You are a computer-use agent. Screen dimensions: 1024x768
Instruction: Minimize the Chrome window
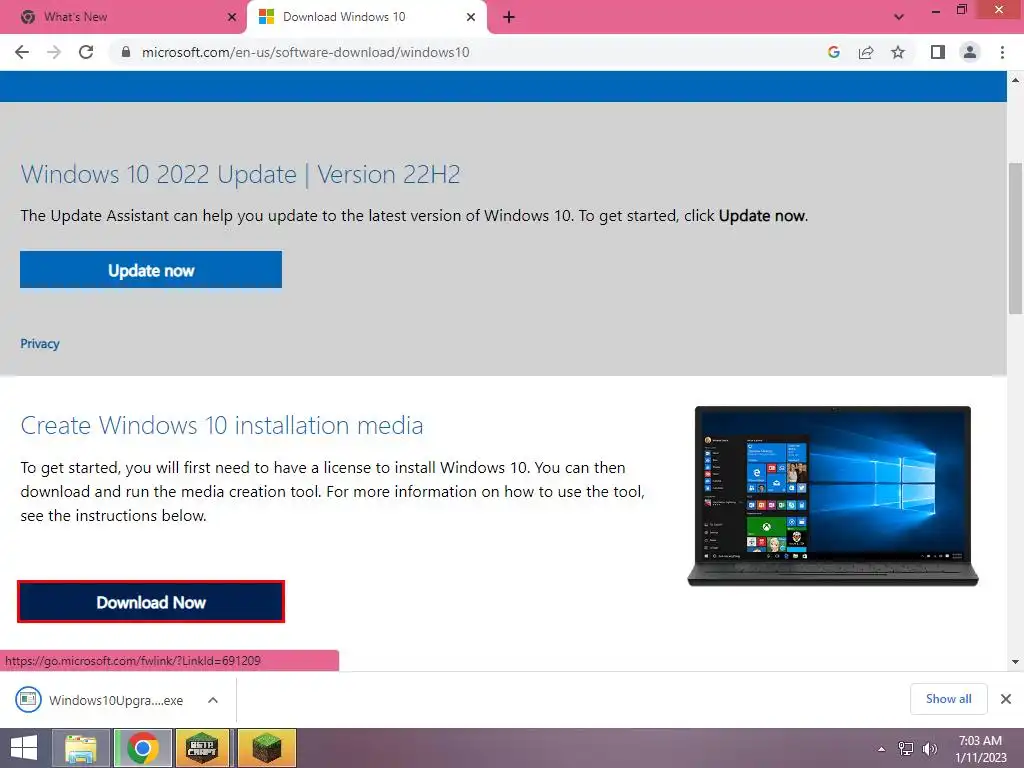[935, 10]
